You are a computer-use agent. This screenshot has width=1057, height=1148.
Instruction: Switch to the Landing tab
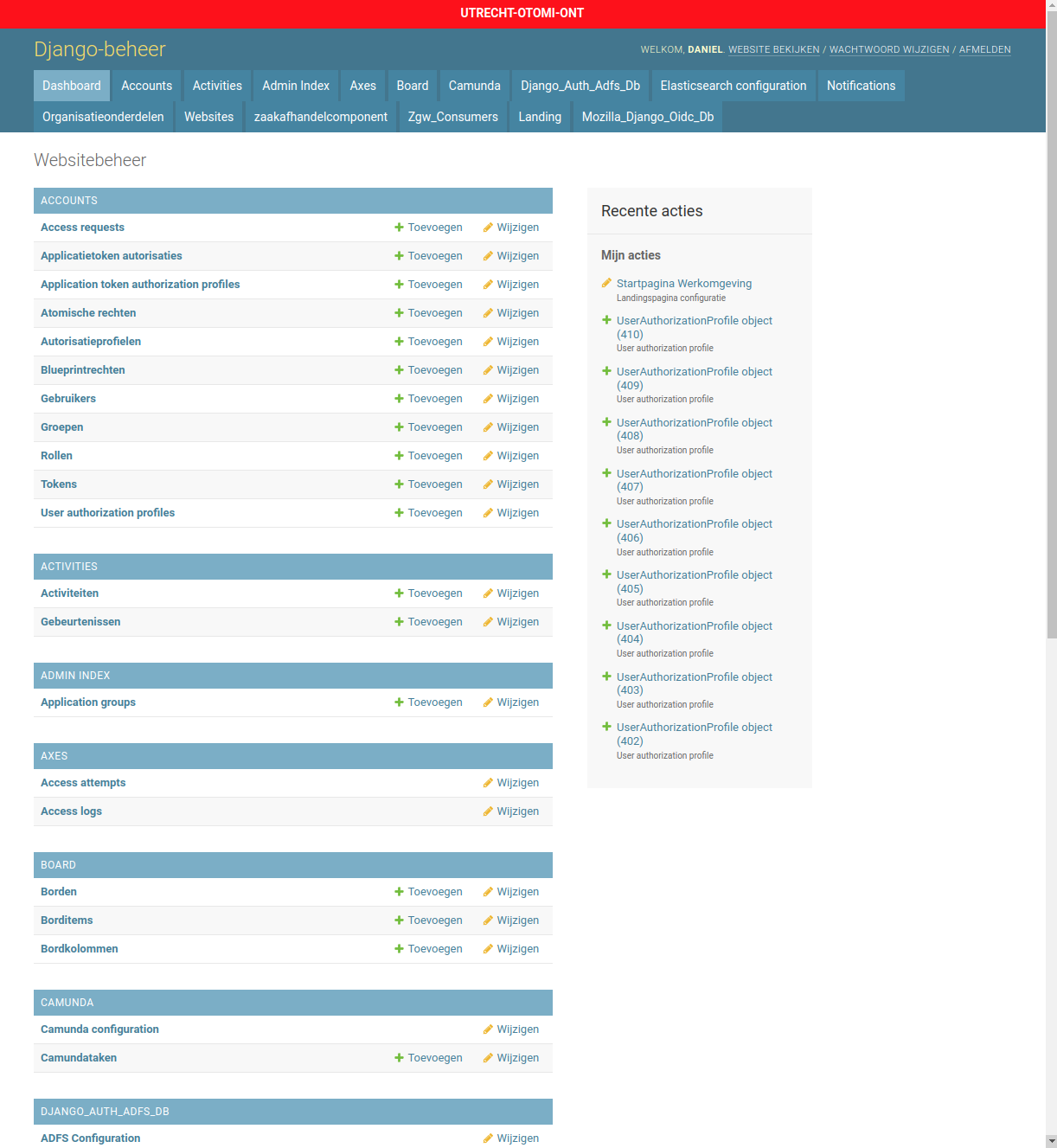(540, 117)
